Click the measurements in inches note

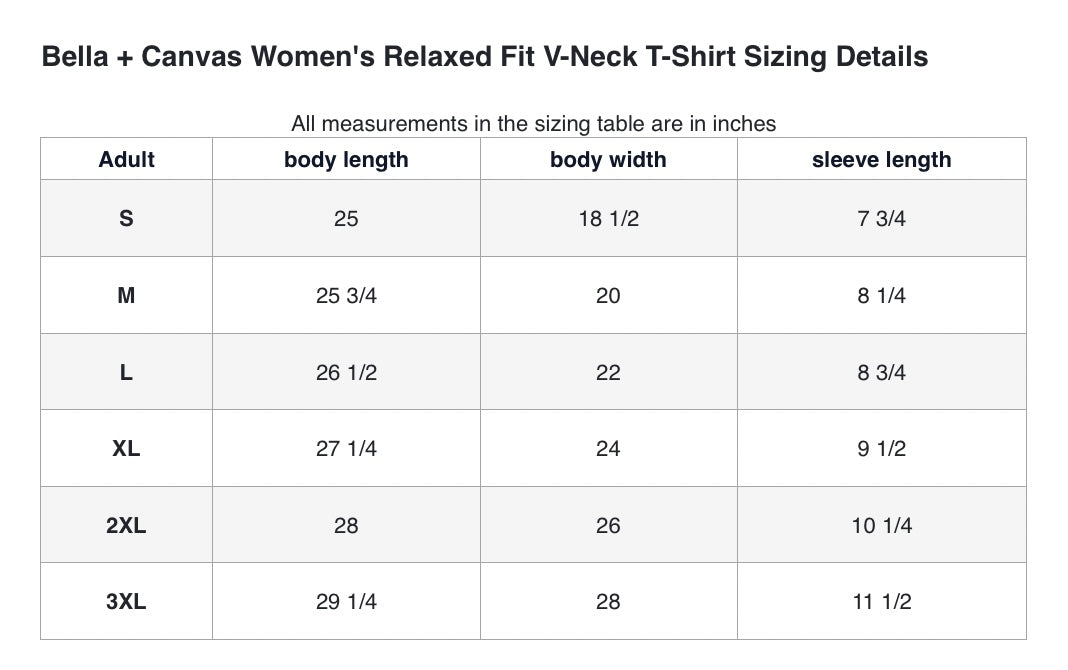click(x=533, y=124)
